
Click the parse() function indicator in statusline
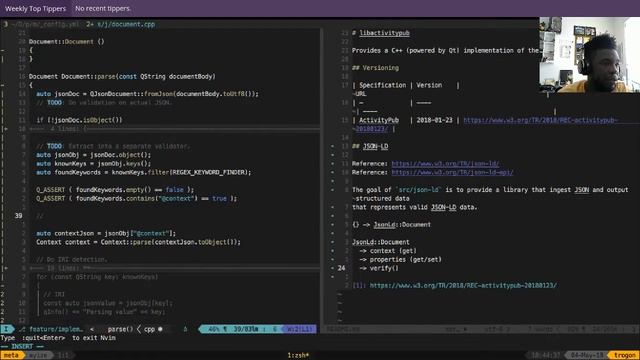120,329
